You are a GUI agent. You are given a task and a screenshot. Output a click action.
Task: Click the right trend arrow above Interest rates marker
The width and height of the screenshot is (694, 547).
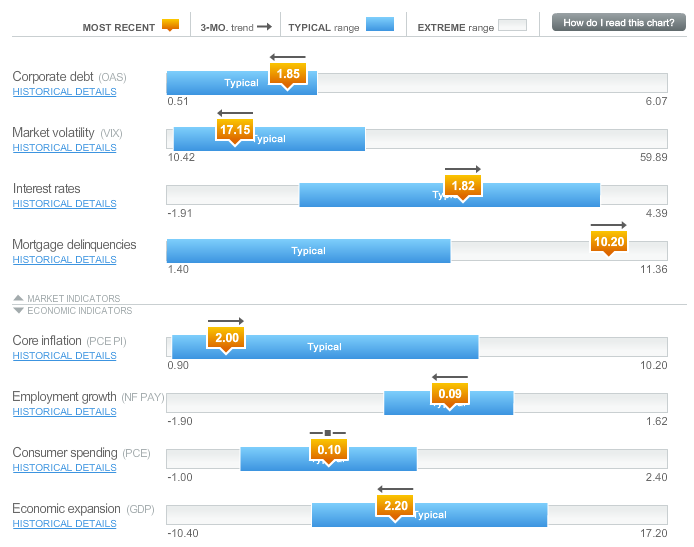click(x=463, y=169)
